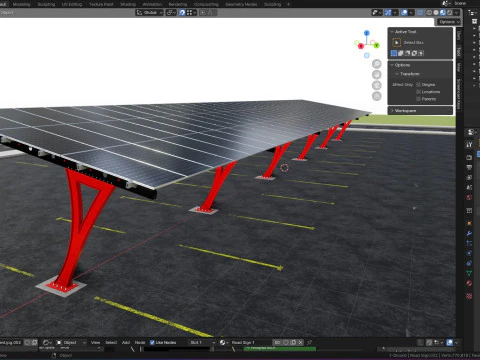Screen dimensions: 480x360
Task: Toggle the viewport gizmos button
Action: click(x=388, y=13)
